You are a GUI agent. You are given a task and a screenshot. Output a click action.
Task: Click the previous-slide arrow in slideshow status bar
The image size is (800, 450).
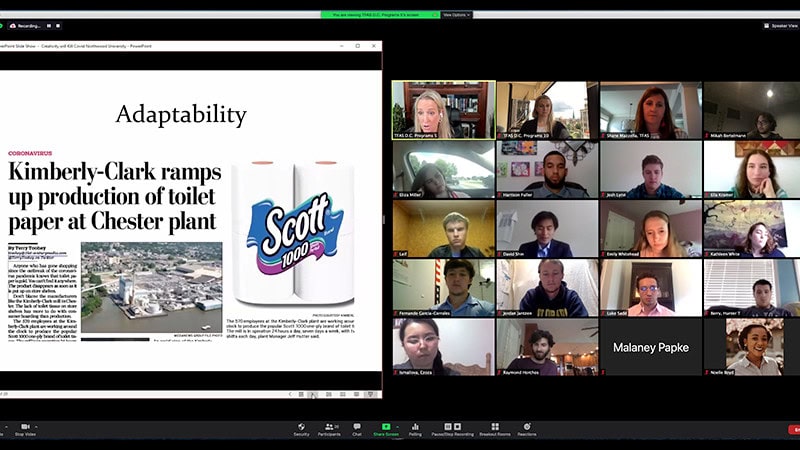coord(290,394)
